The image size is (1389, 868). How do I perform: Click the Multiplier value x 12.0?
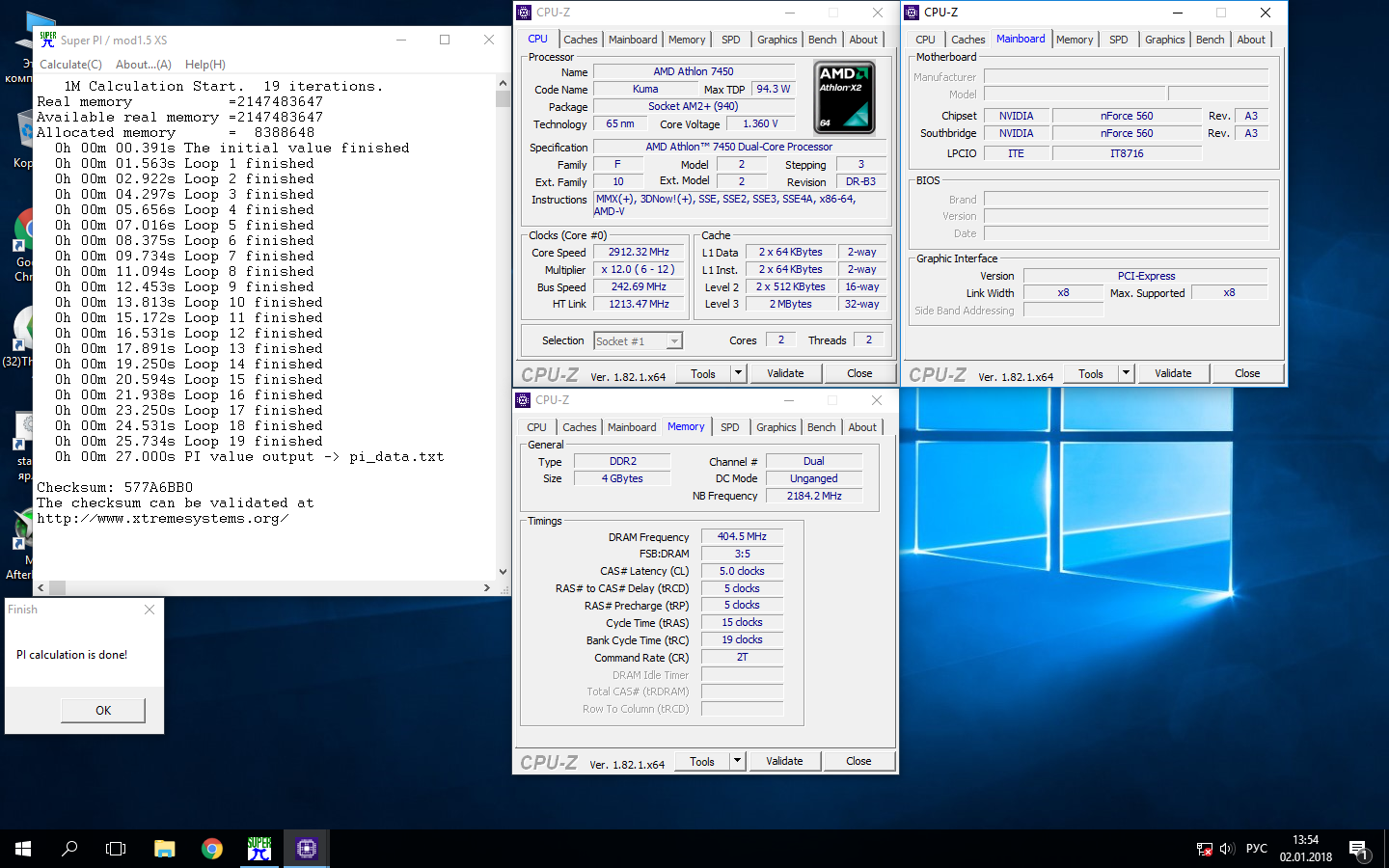tap(639, 269)
